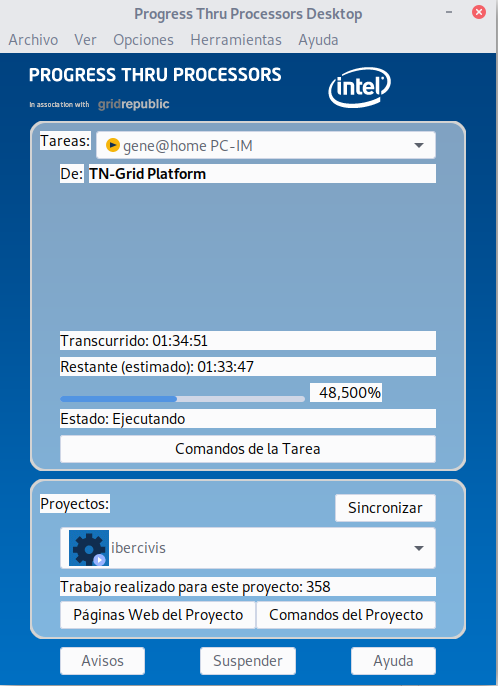The width and height of the screenshot is (498, 686).
Task: Close the window with red X
Action: click(479, 12)
